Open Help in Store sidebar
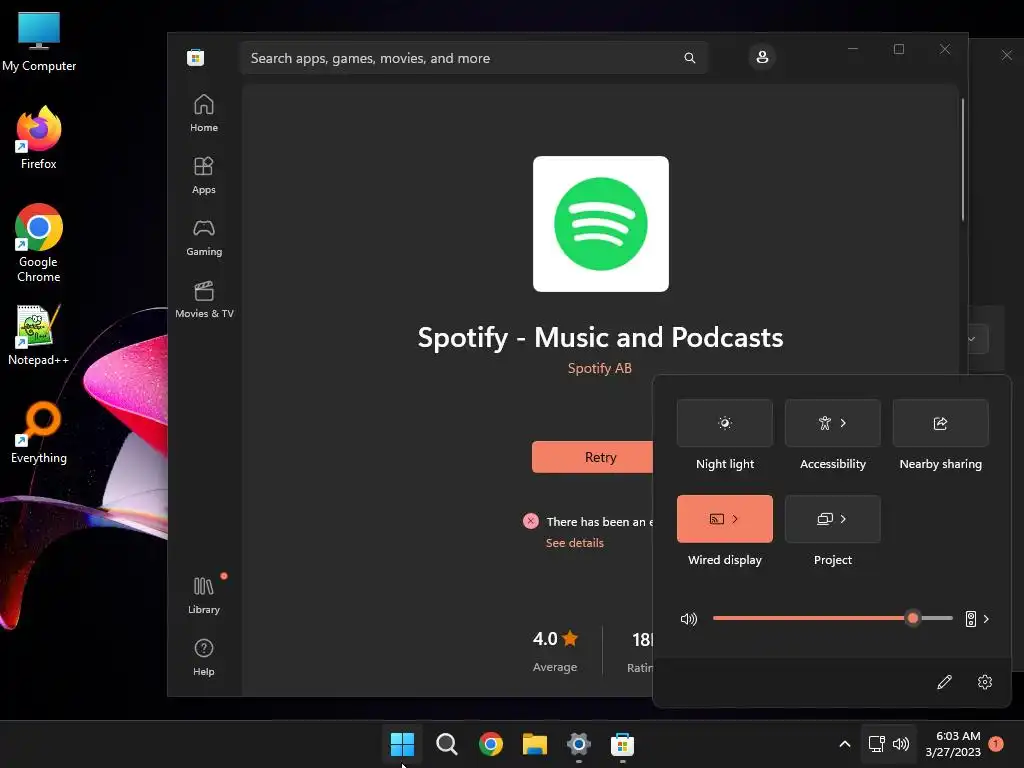Viewport: 1024px width, 768px height. click(x=204, y=657)
